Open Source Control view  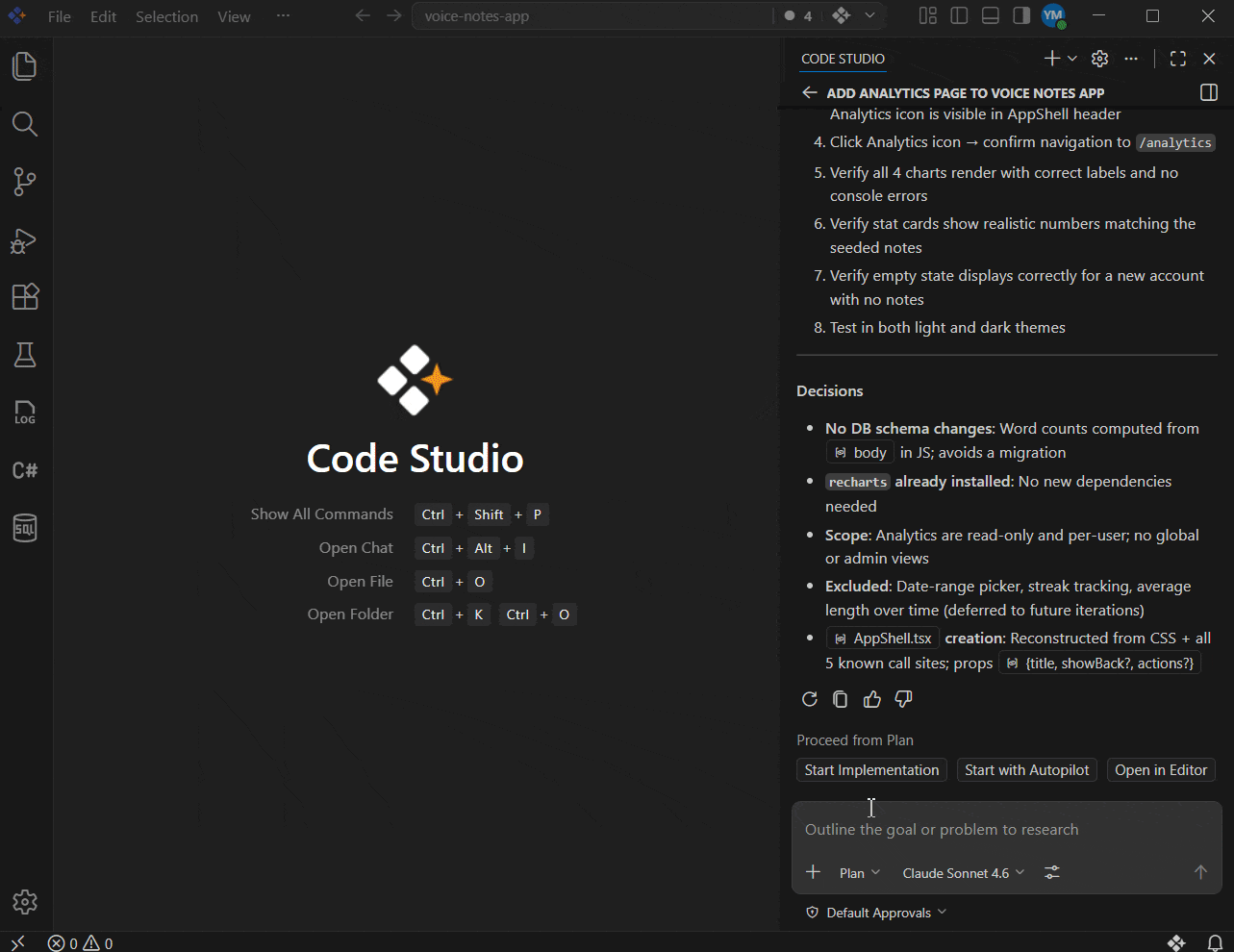pos(25,182)
